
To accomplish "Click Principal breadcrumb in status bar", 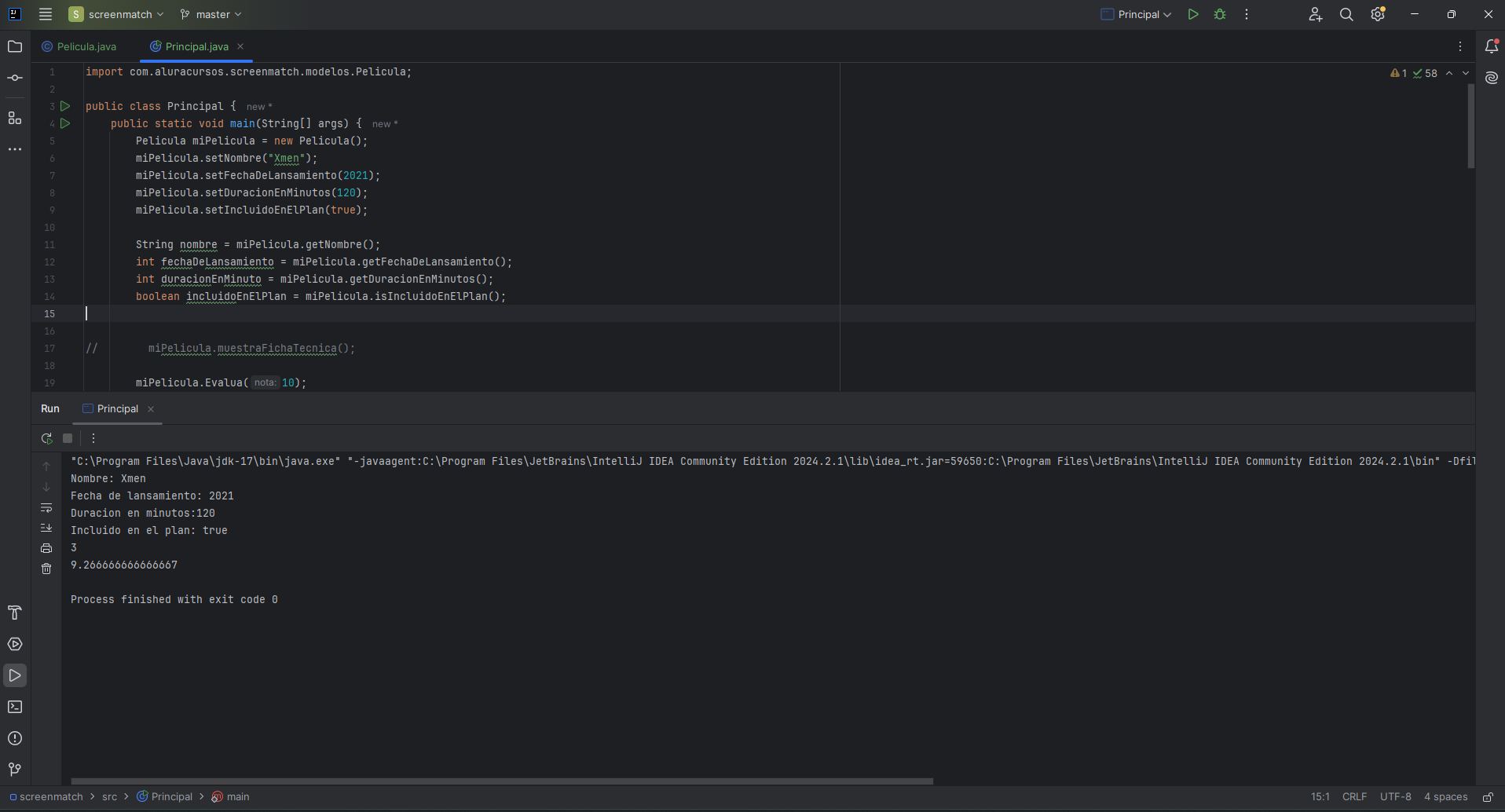I will (x=165, y=796).
